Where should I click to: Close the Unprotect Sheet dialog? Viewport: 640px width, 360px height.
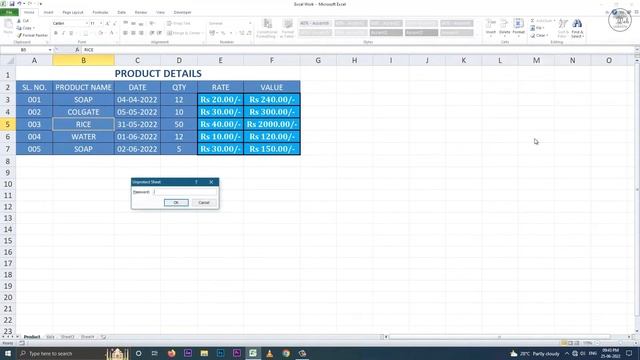pos(211,182)
